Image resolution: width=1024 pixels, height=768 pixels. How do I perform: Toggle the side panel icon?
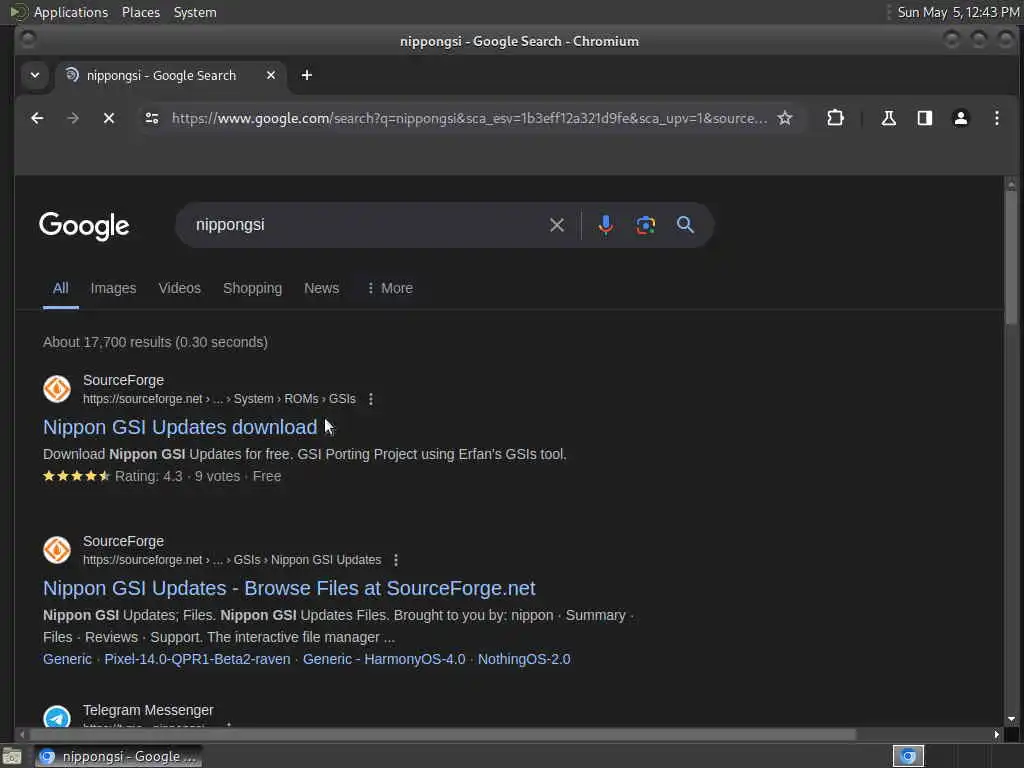point(924,118)
